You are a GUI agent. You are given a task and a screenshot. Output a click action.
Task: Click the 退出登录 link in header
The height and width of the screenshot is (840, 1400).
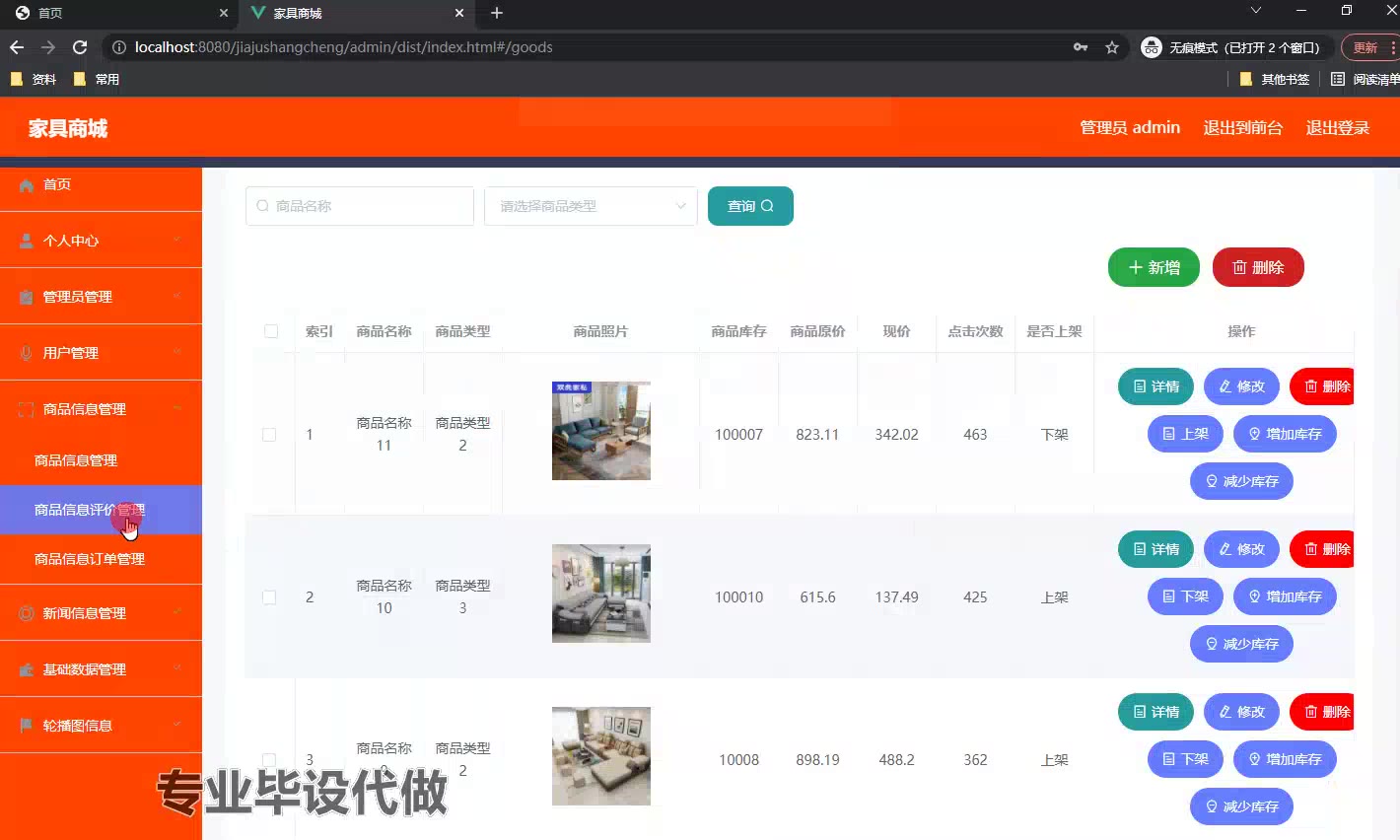pyautogui.click(x=1337, y=127)
